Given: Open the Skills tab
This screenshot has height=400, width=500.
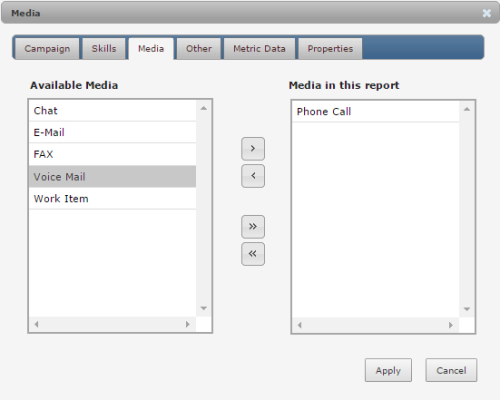Looking at the screenshot, I should [104, 49].
